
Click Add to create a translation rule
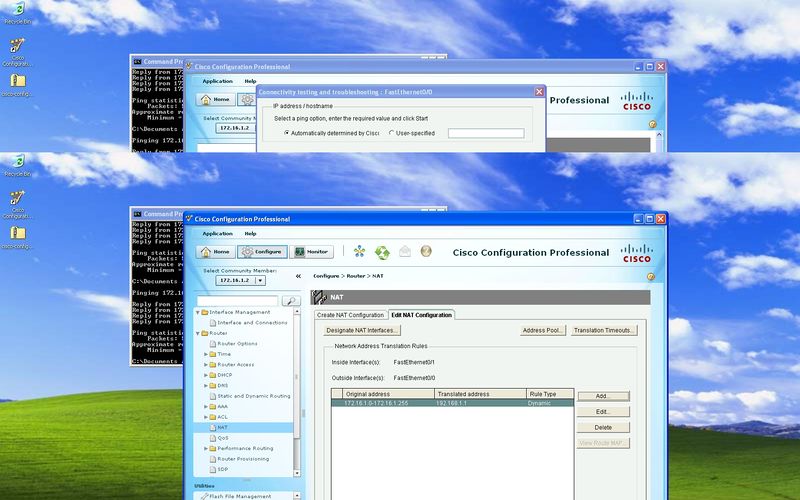click(604, 396)
